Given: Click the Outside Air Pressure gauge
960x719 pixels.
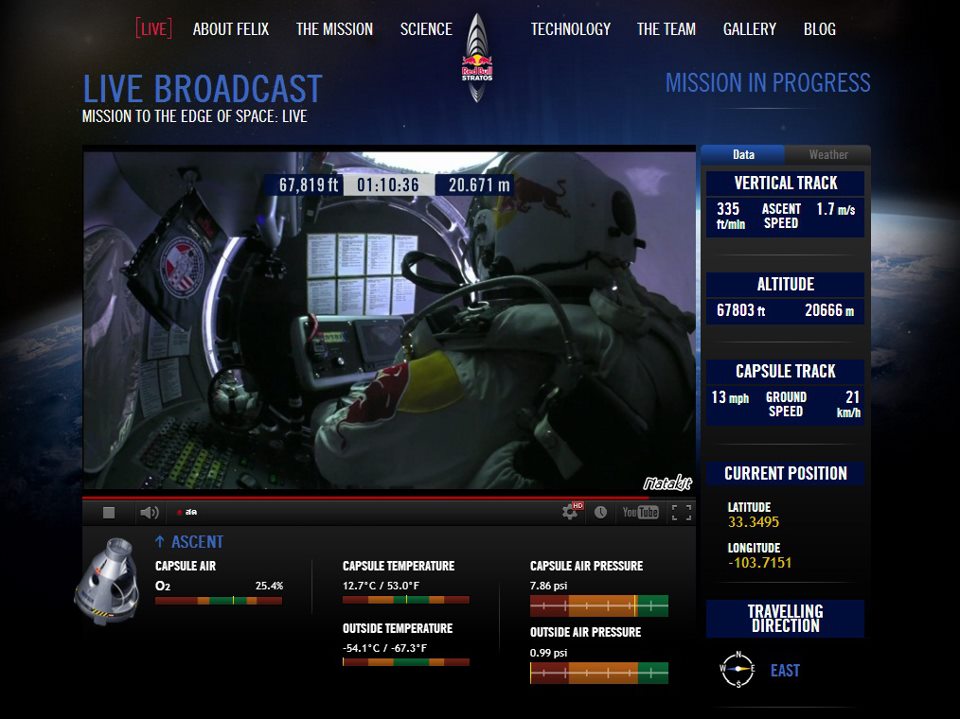Looking at the screenshot, I should (x=599, y=673).
